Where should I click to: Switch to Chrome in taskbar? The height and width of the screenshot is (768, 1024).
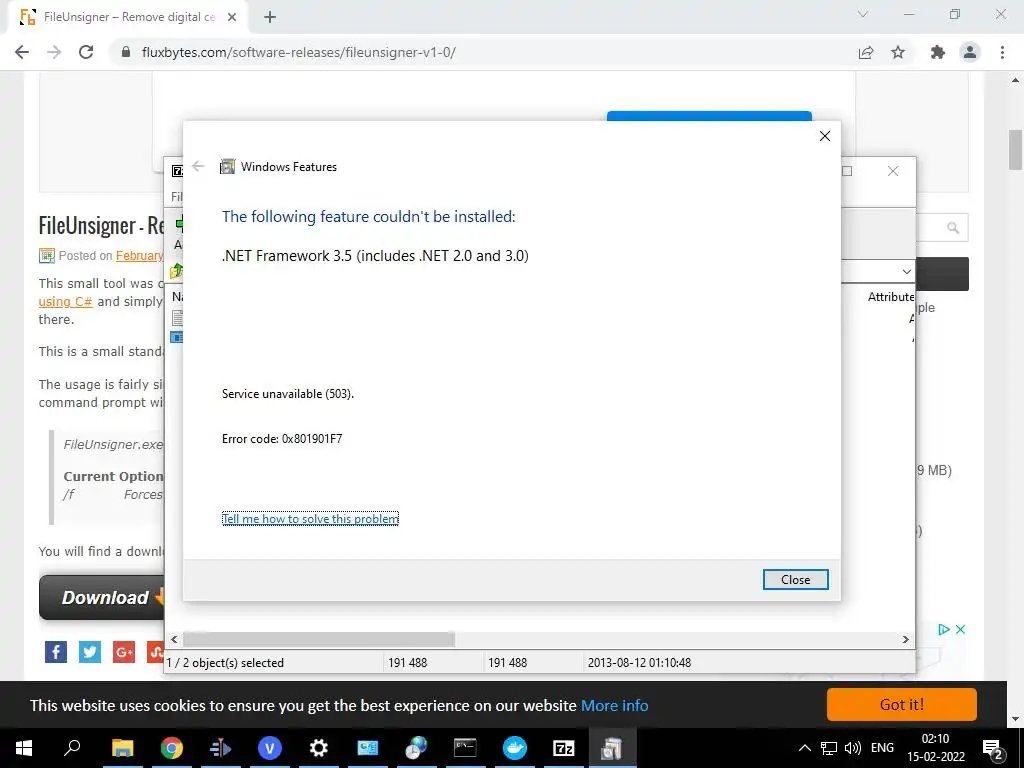click(x=172, y=748)
